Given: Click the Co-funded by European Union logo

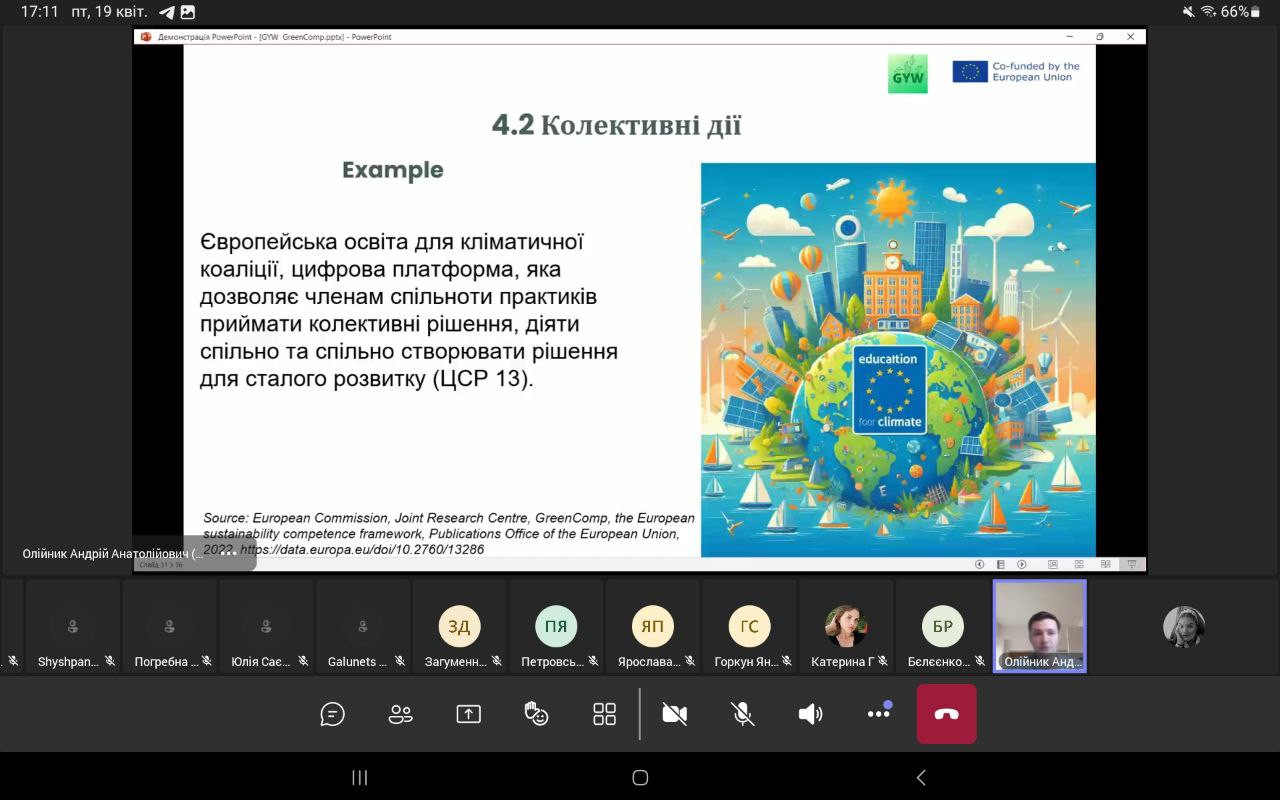Looking at the screenshot, I should 1016,72.
